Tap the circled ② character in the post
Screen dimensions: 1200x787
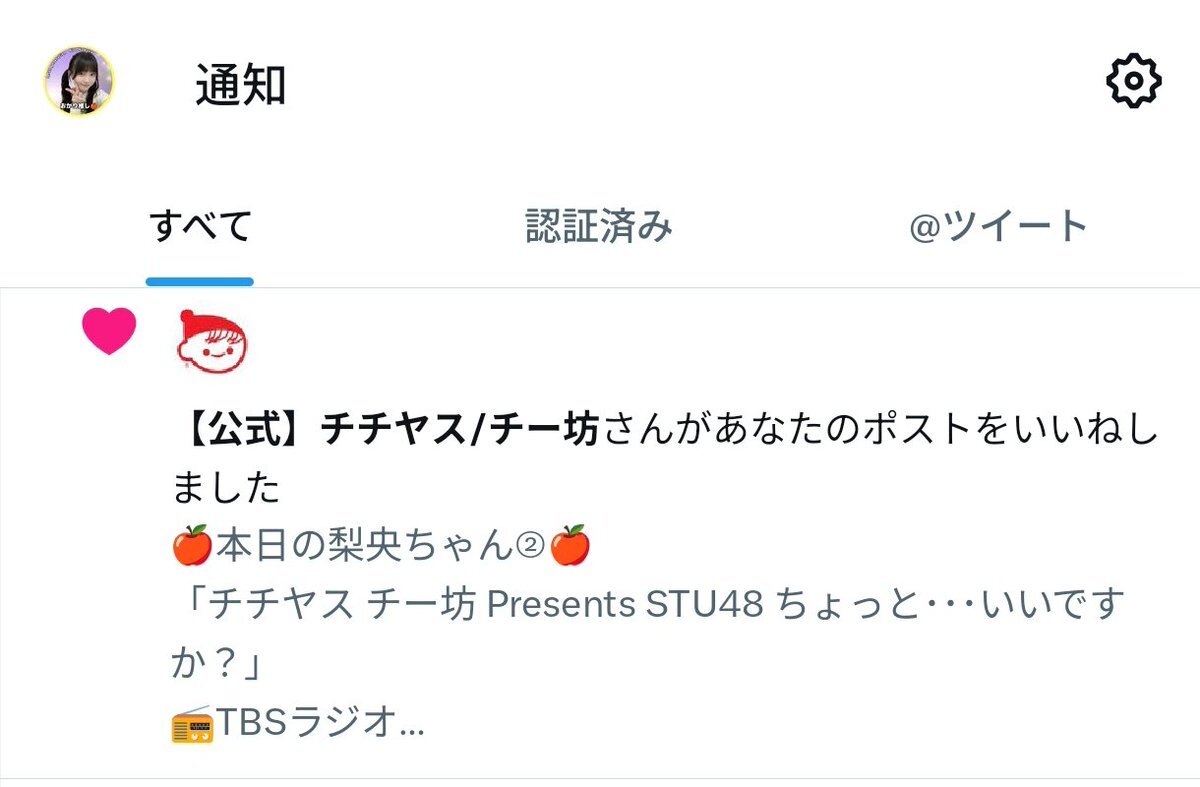530,546
